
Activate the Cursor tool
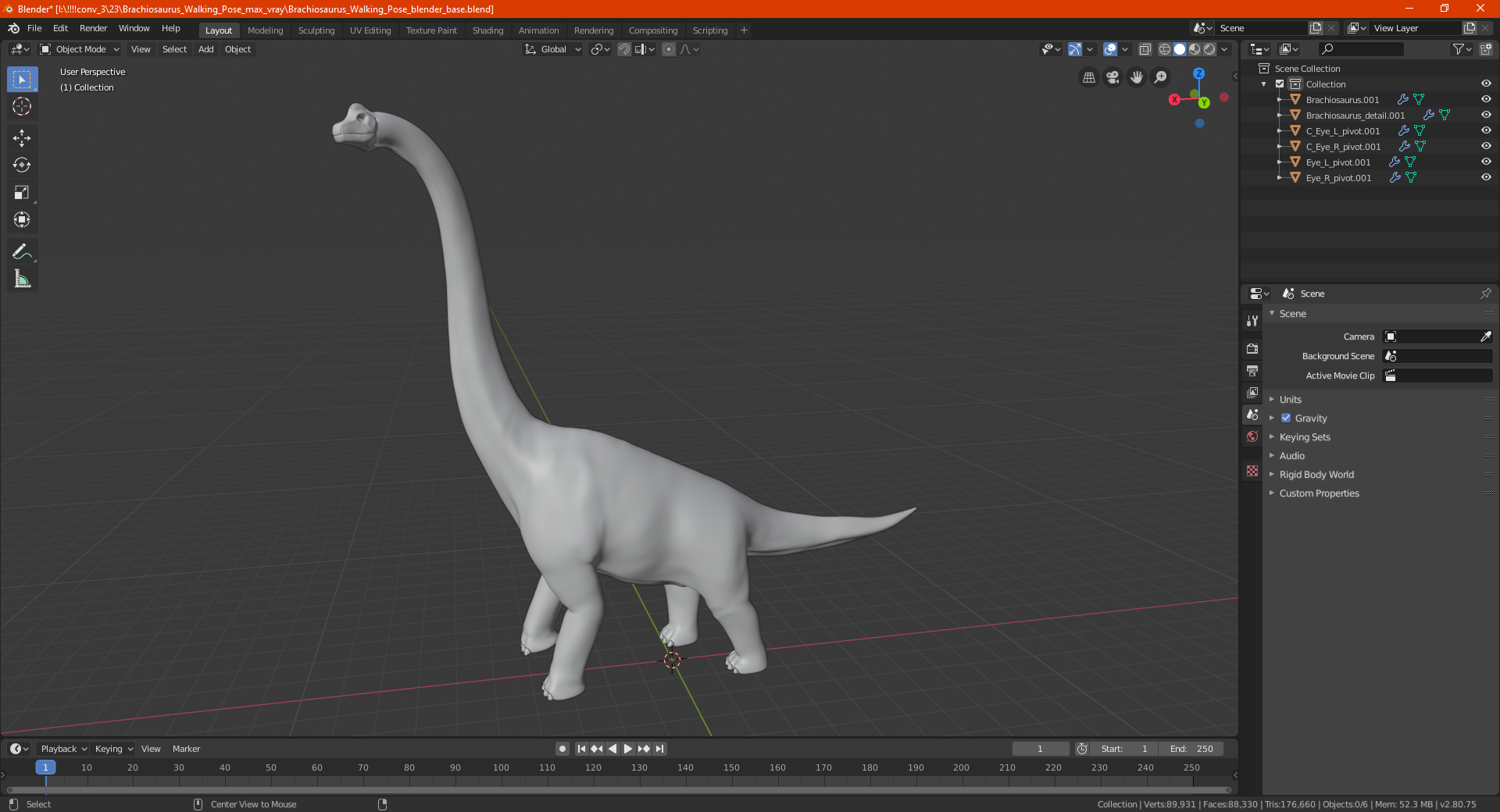[22, 106]
